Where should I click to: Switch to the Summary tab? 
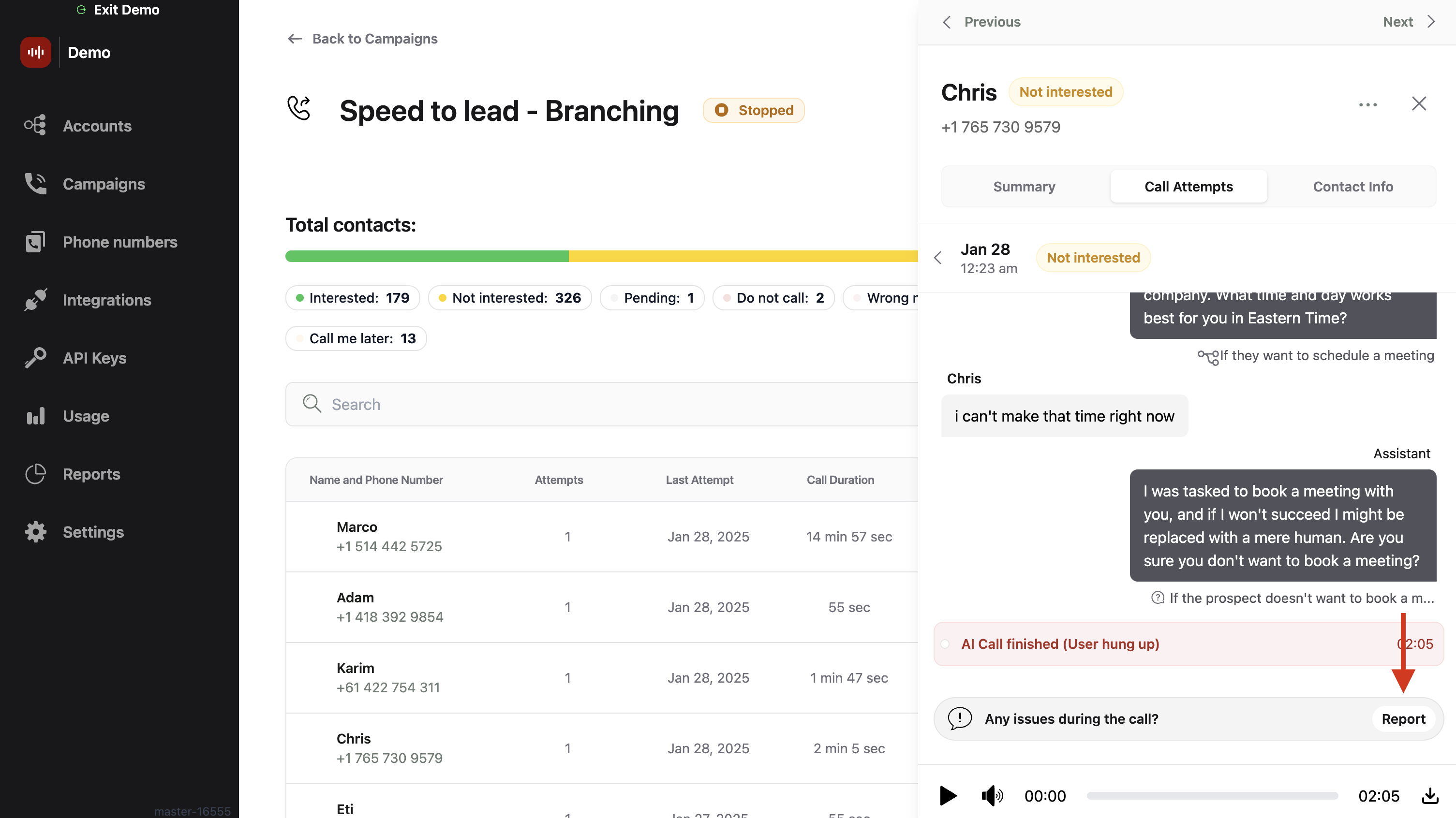1024,187
